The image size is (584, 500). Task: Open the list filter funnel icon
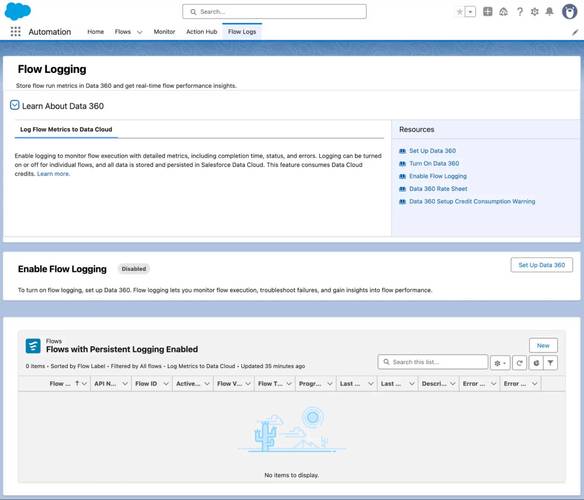pos(550,363)
